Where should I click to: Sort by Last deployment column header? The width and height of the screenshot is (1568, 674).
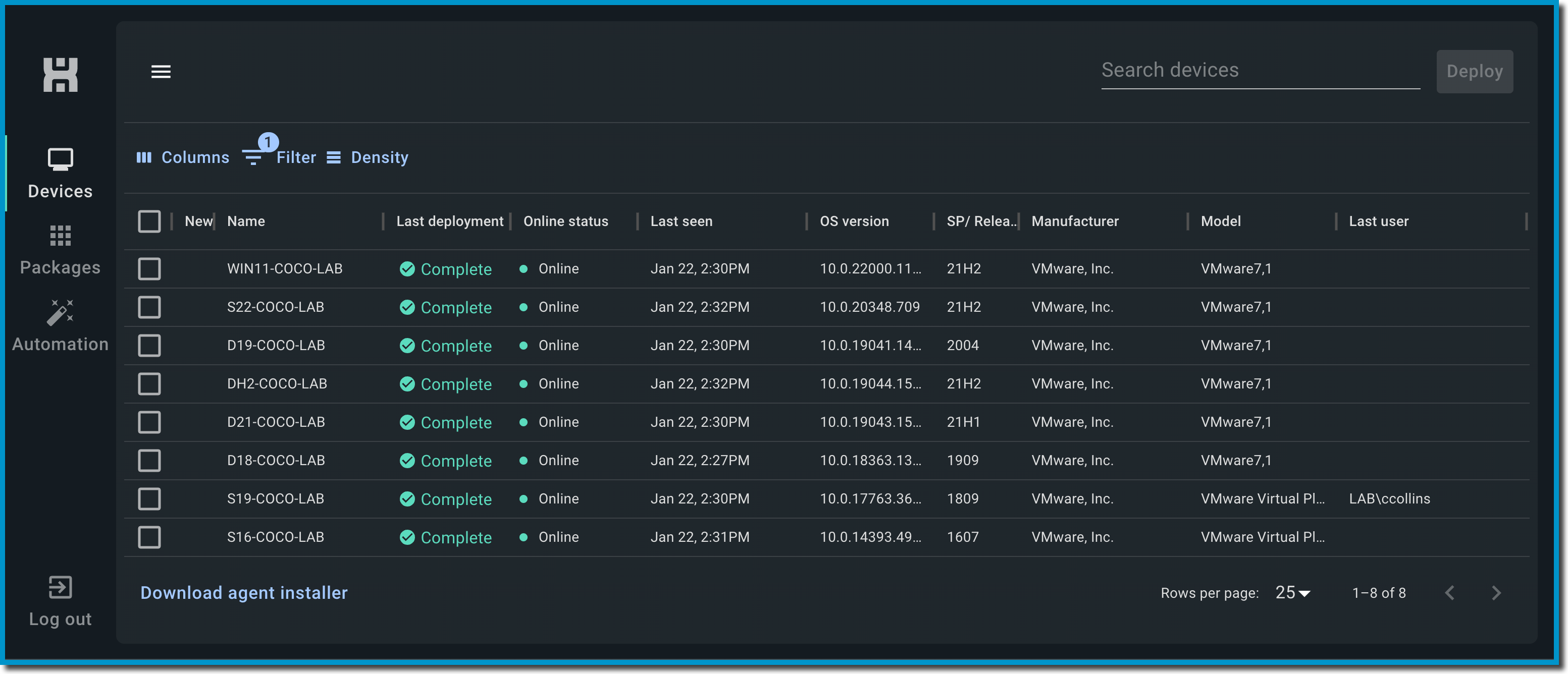pyautogui.click(x=450, y=221)
